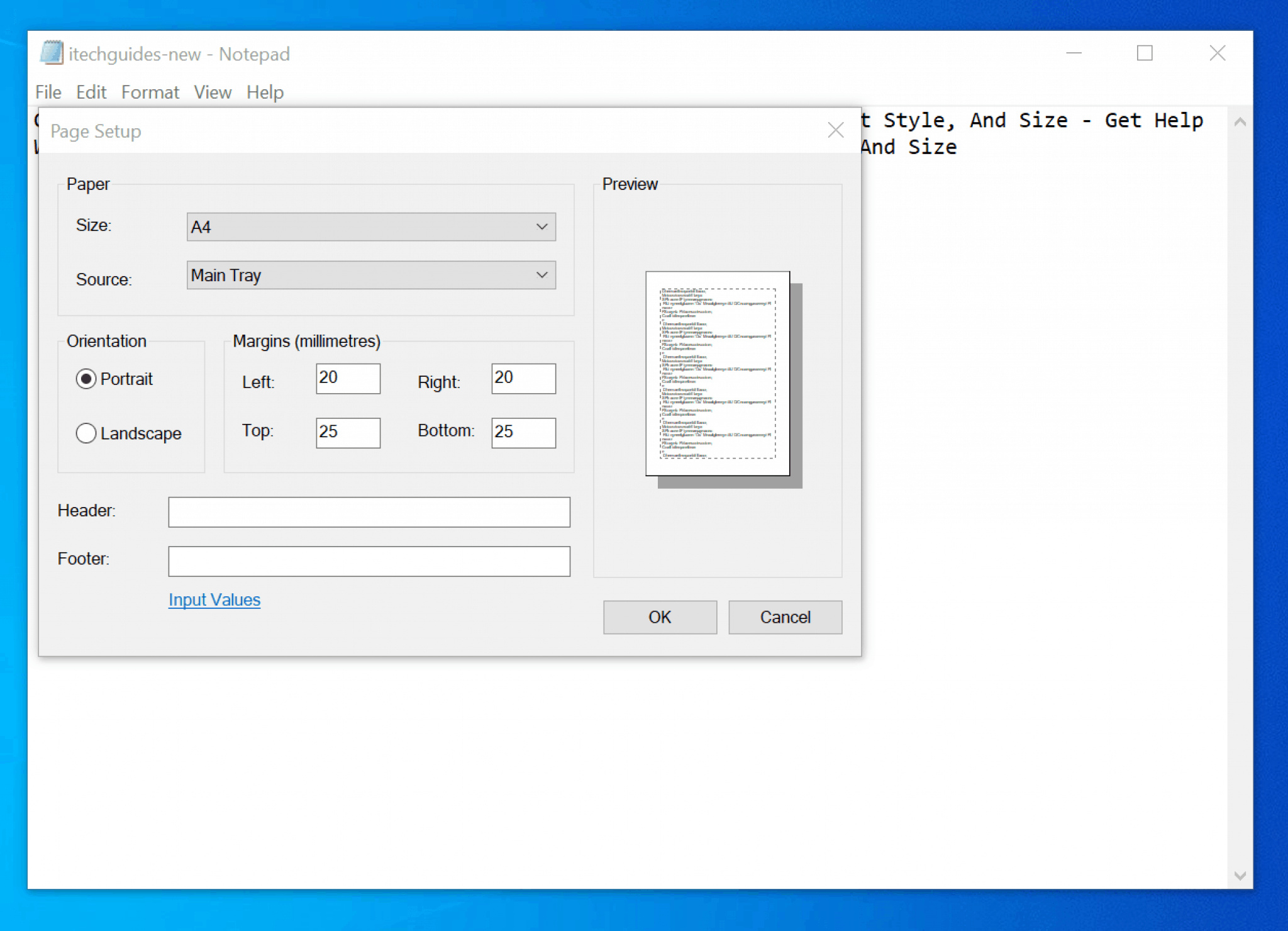
Task: Maximize the Notepad window
Action: tap(1145, 53)
